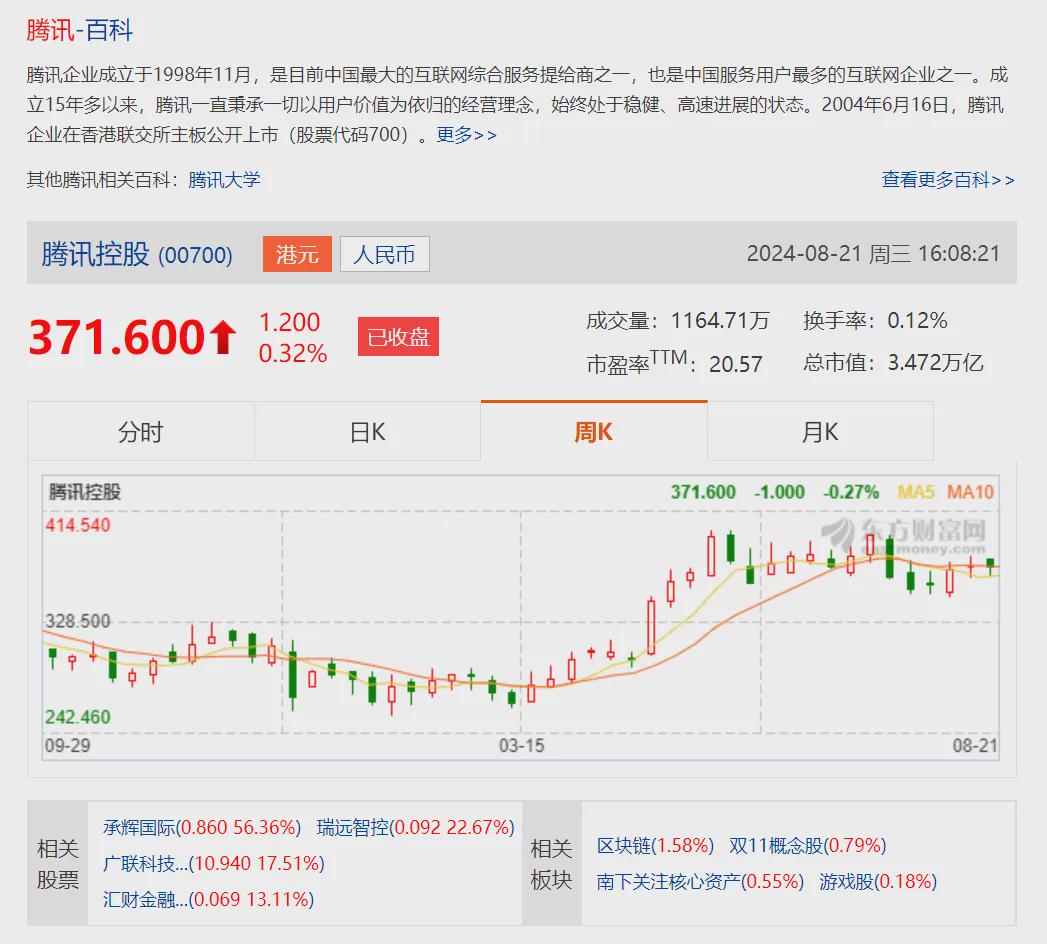Image resolution: width=1047 pixels, height=944 pixels.
Task: Click the price 371.600
Action: pos(117,337)
